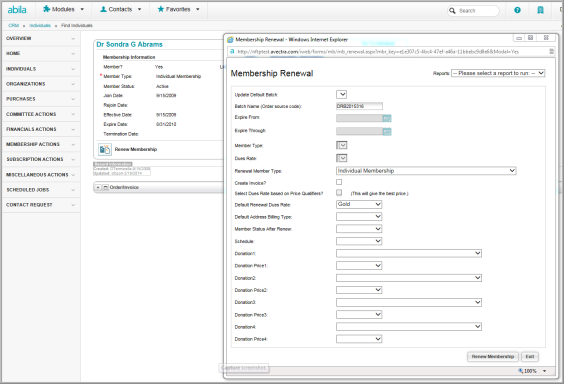Open the Donation4 dropdown
This screenshot has width=564, height=384.
(409, 326)
